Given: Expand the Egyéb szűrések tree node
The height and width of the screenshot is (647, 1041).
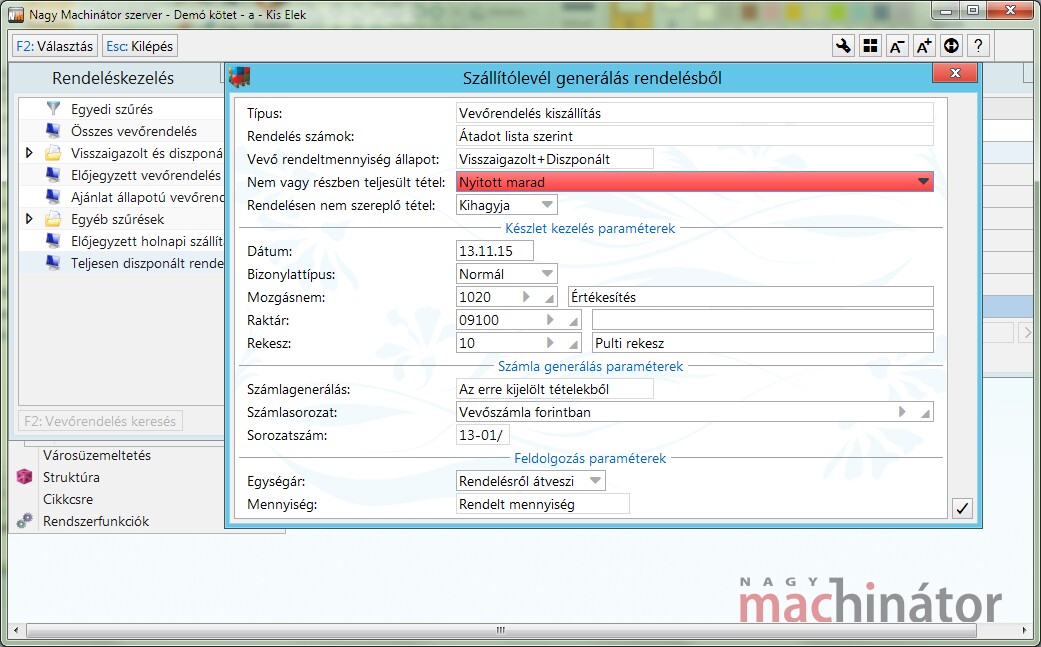Looking at the screenshot, I should [29, 218].
